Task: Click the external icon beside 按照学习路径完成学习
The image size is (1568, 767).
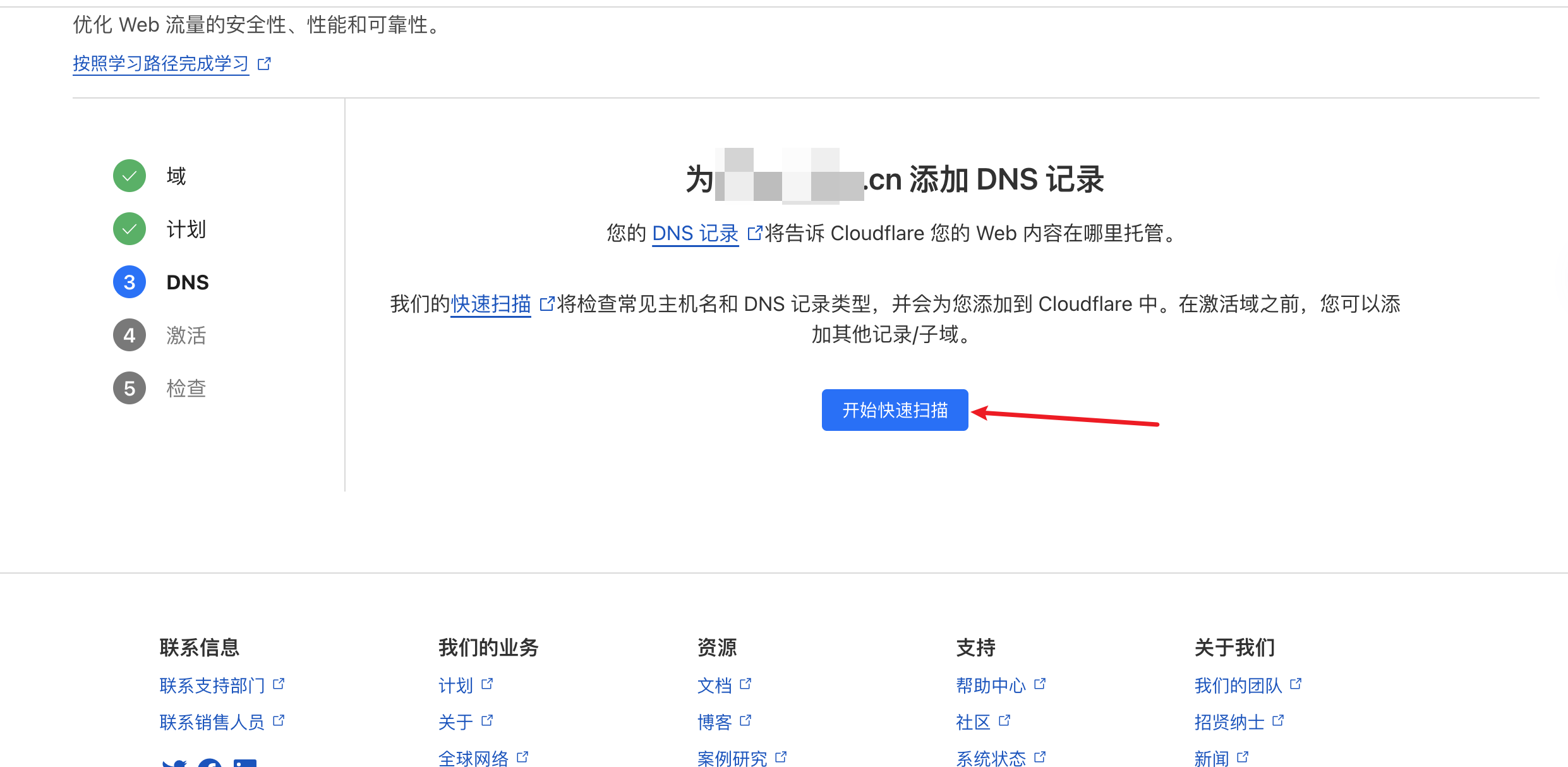Action: pos(265,63)
